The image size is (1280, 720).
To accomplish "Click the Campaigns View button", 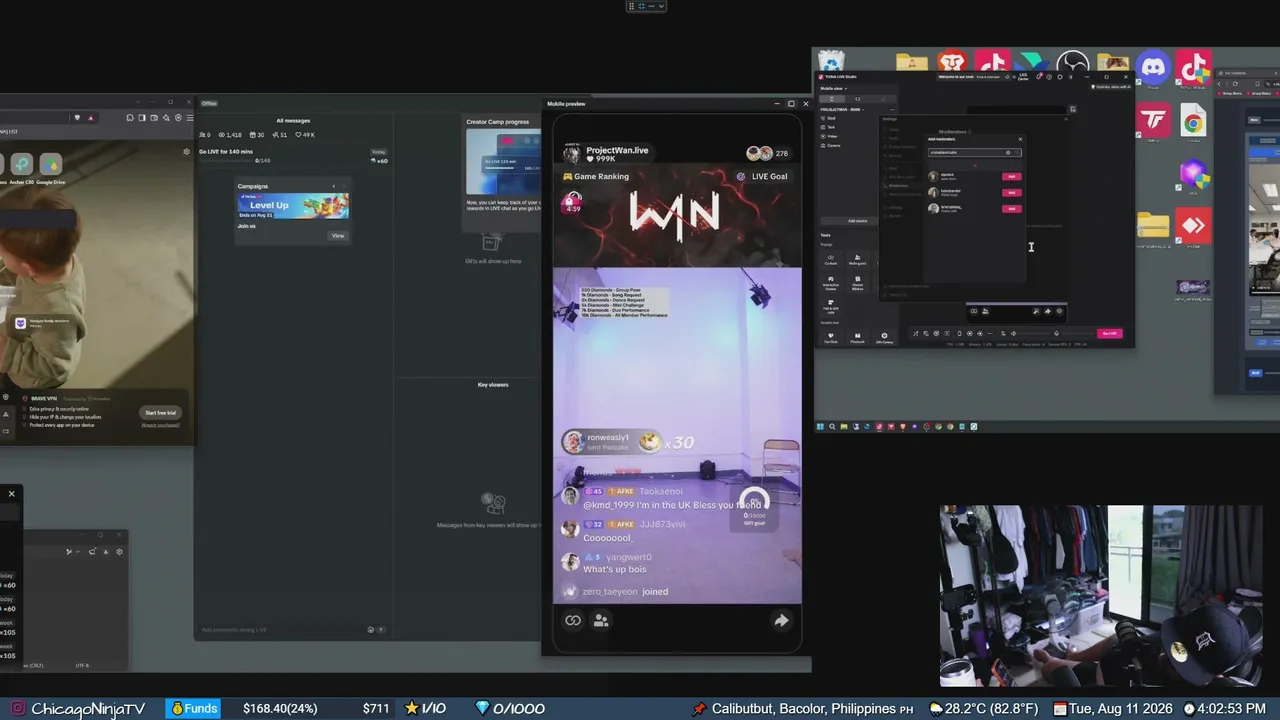I will (x=338, y=236).
